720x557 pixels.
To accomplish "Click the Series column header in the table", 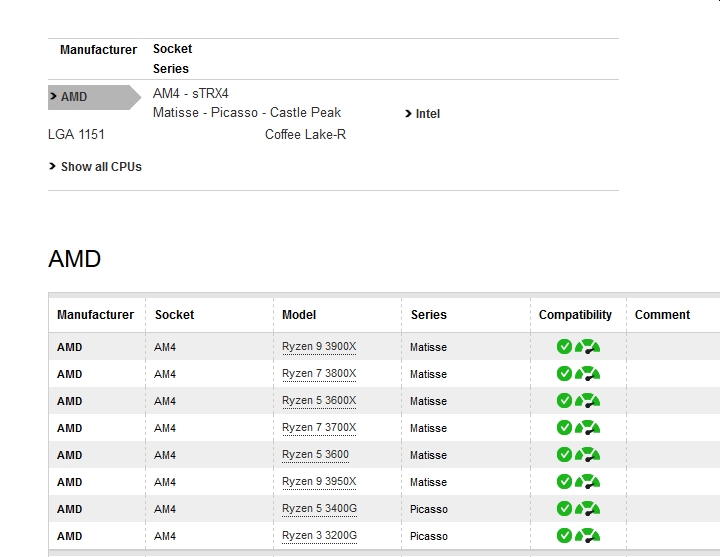I will coord(428,315).
